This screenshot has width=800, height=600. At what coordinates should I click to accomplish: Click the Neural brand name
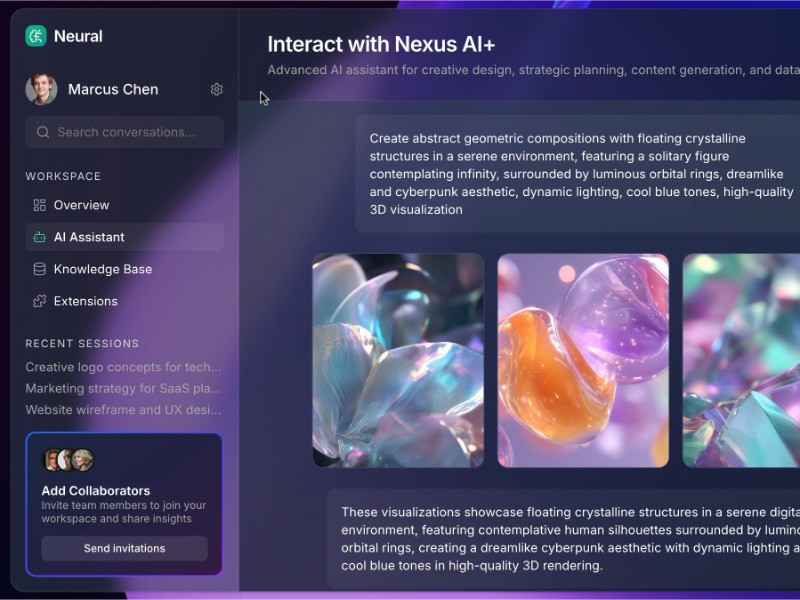[x=78, y=36]
